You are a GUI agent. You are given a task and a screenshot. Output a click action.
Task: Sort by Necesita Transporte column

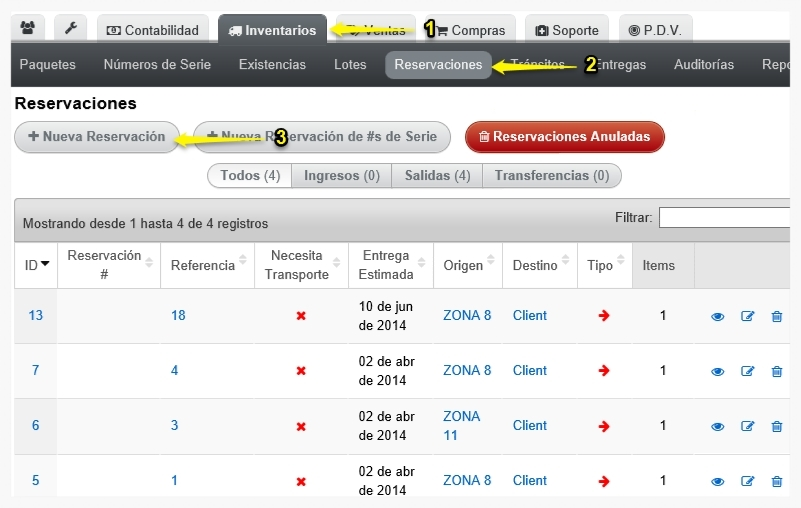301,265
